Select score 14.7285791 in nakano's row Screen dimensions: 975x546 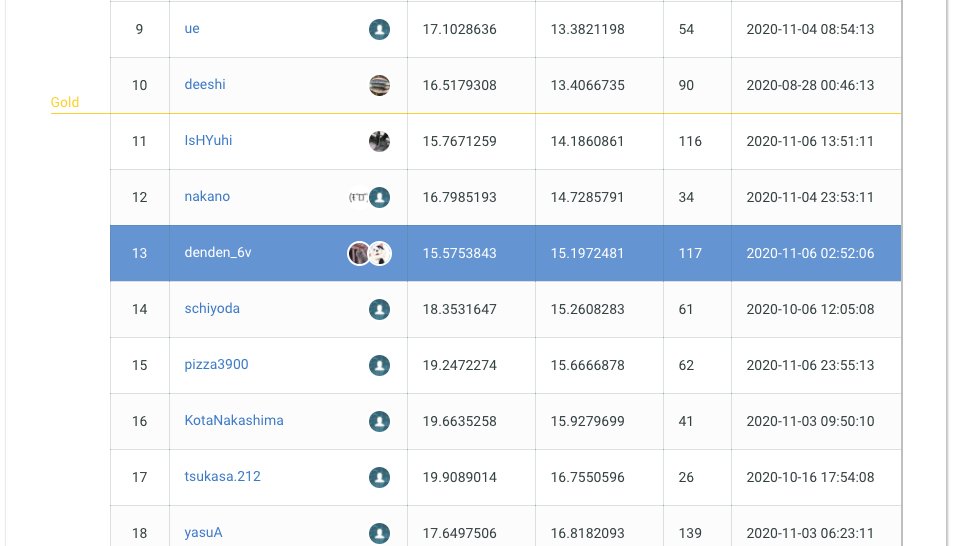[588, 197]
